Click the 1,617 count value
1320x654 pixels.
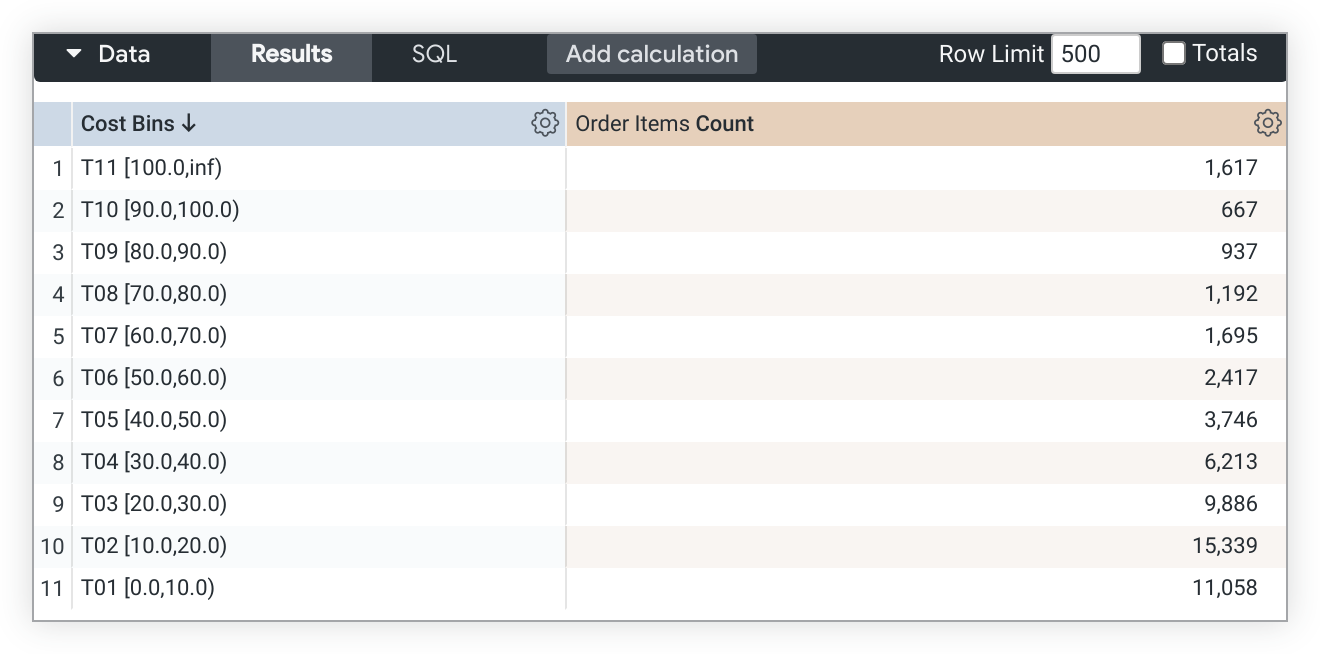(1230, 168)
